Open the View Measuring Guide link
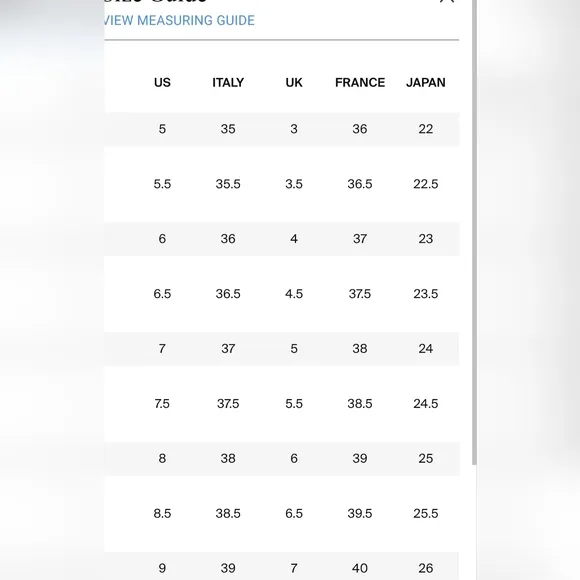The image size is (580, 580). click(179, 20)
